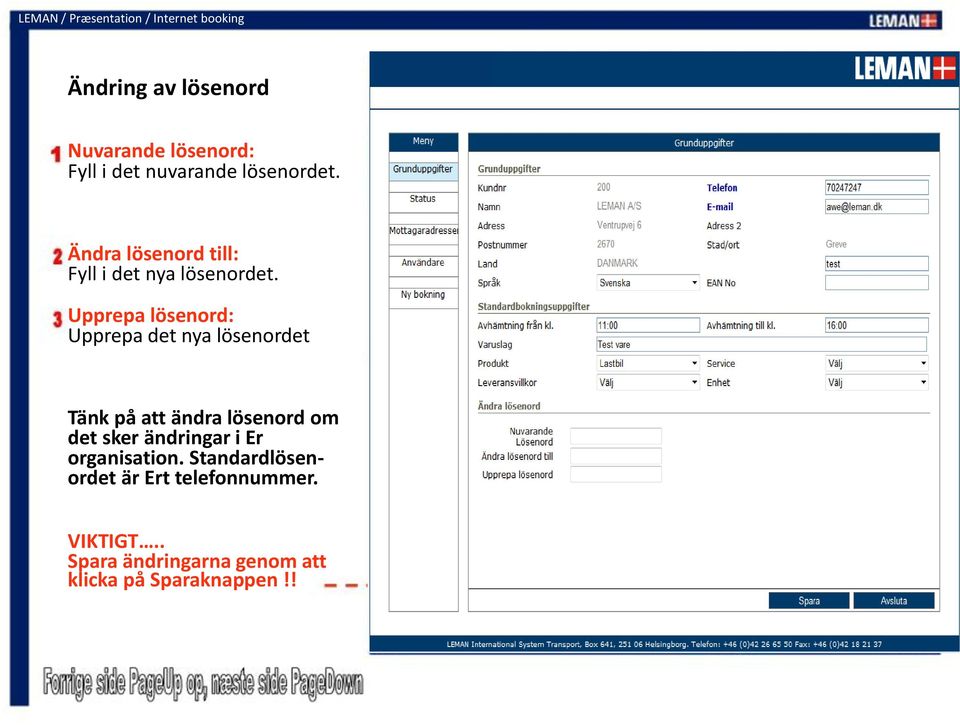The width and height of the screenshot is (960, 725).
Task: Click the Standardbokningsuppgifter section heading
Action: click(533, 307)
